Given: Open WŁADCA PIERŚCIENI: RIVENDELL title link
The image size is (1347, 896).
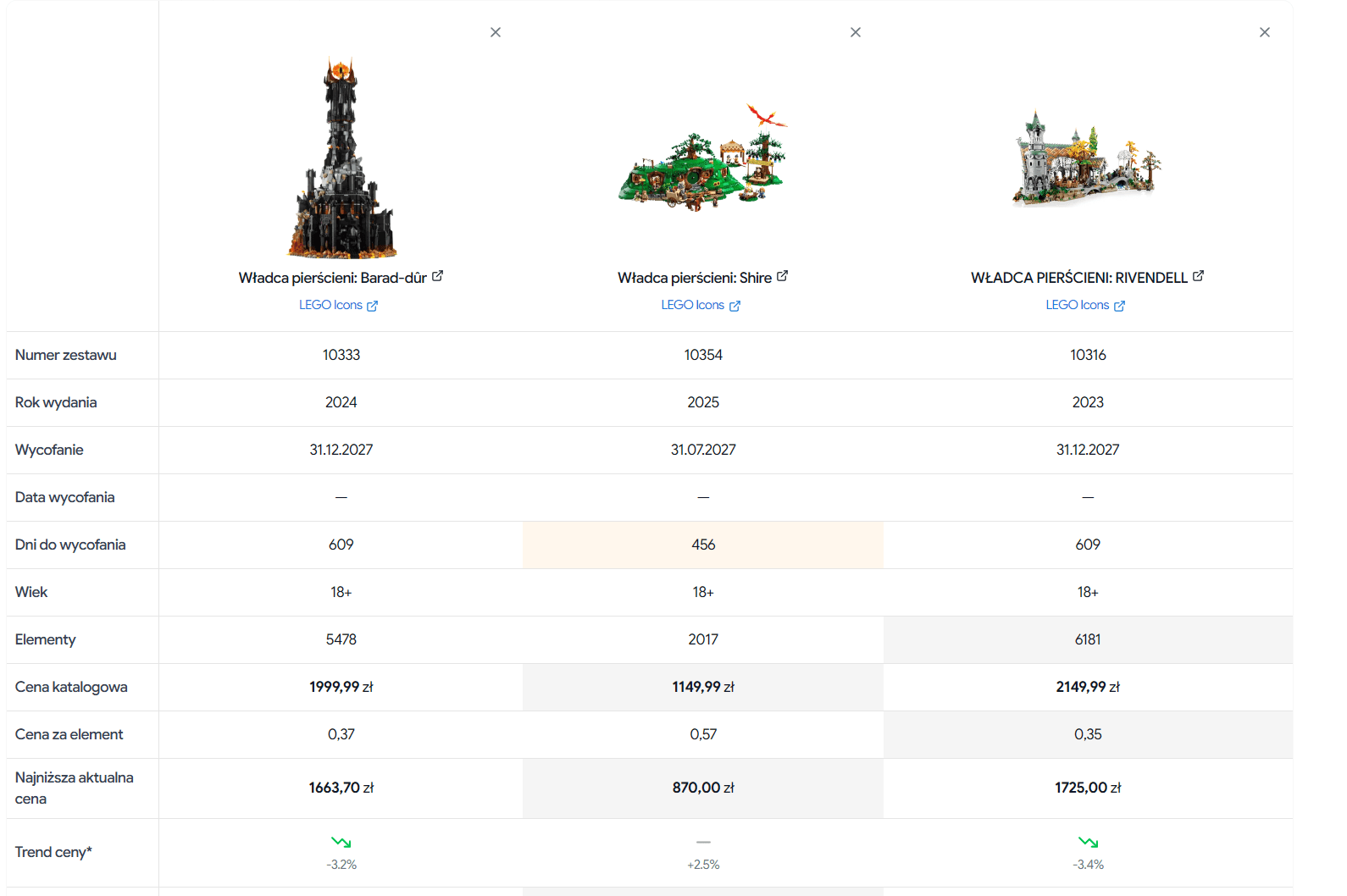Looking at the screenshot, I should point(1079,278).
